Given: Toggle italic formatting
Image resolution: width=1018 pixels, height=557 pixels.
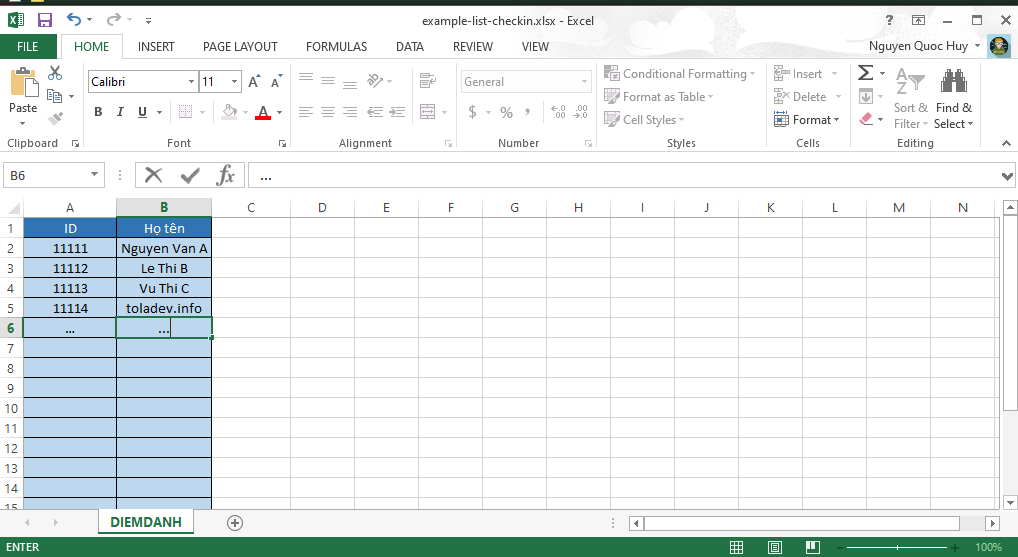Looking at the screenshot, I should coord(120,112).
